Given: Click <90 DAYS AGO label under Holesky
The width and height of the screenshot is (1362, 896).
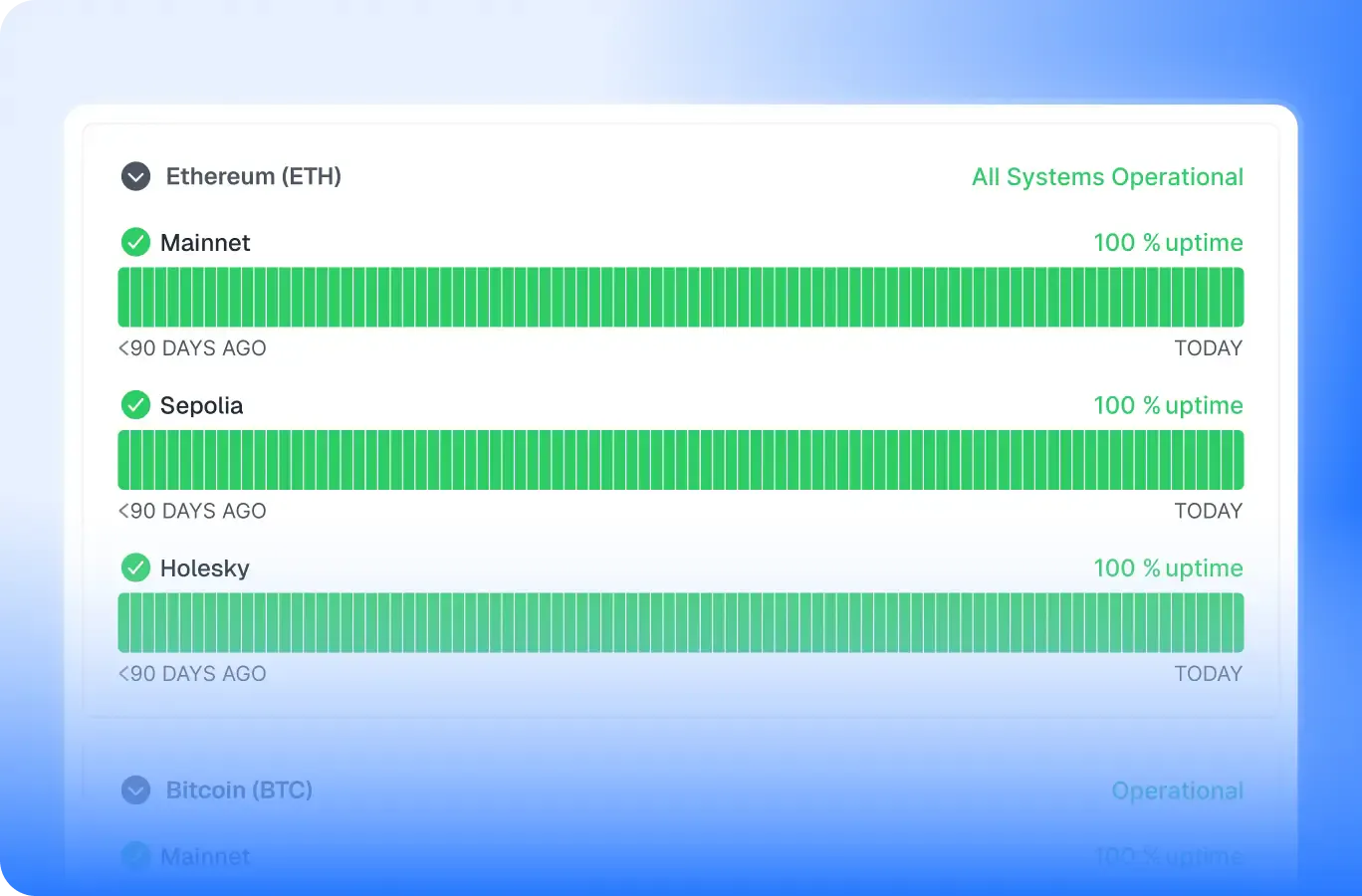Looking at the screenshot, I should [x=192, y=674].
